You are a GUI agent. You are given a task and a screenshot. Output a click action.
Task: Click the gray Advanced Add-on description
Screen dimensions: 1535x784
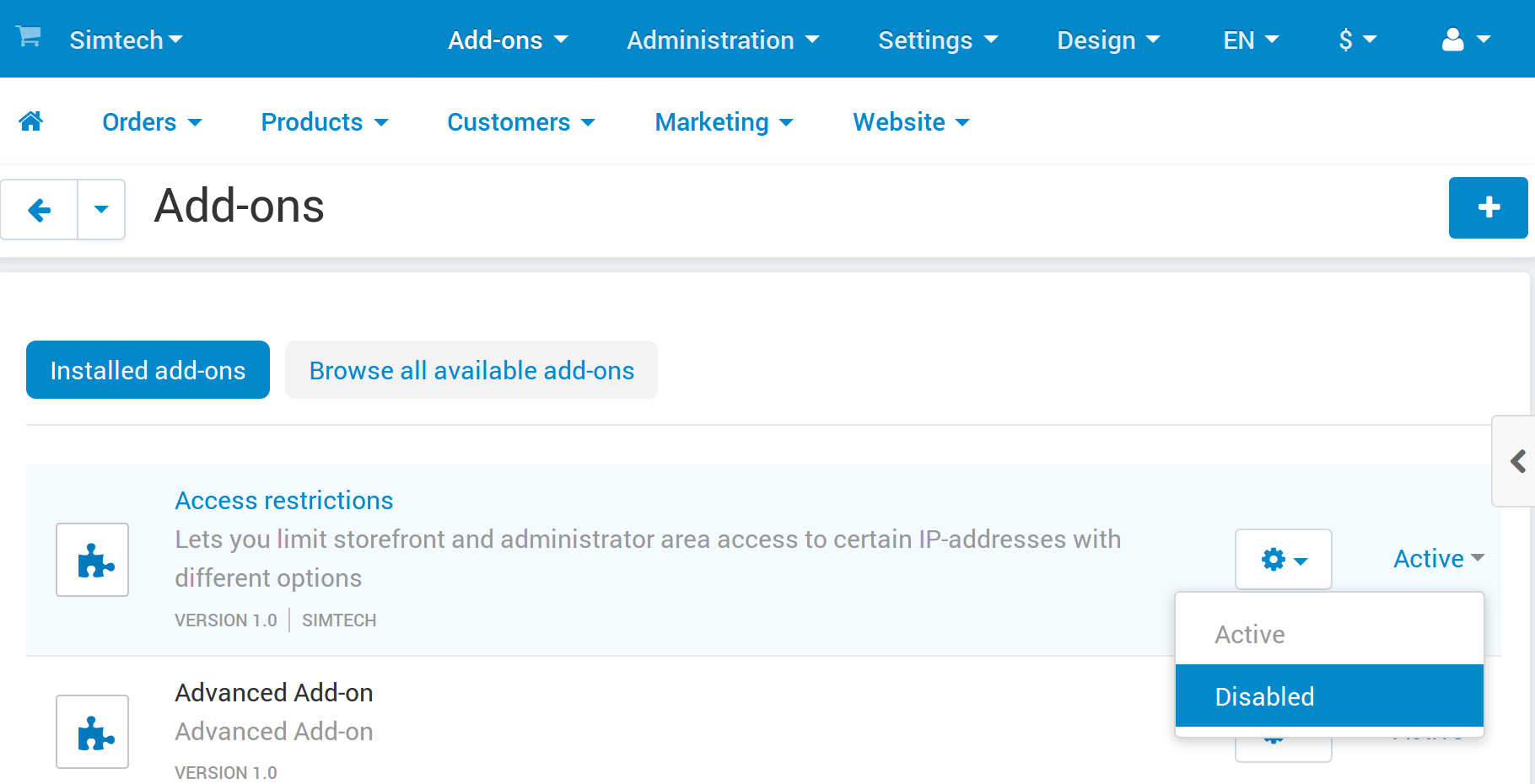coord(274,731)
